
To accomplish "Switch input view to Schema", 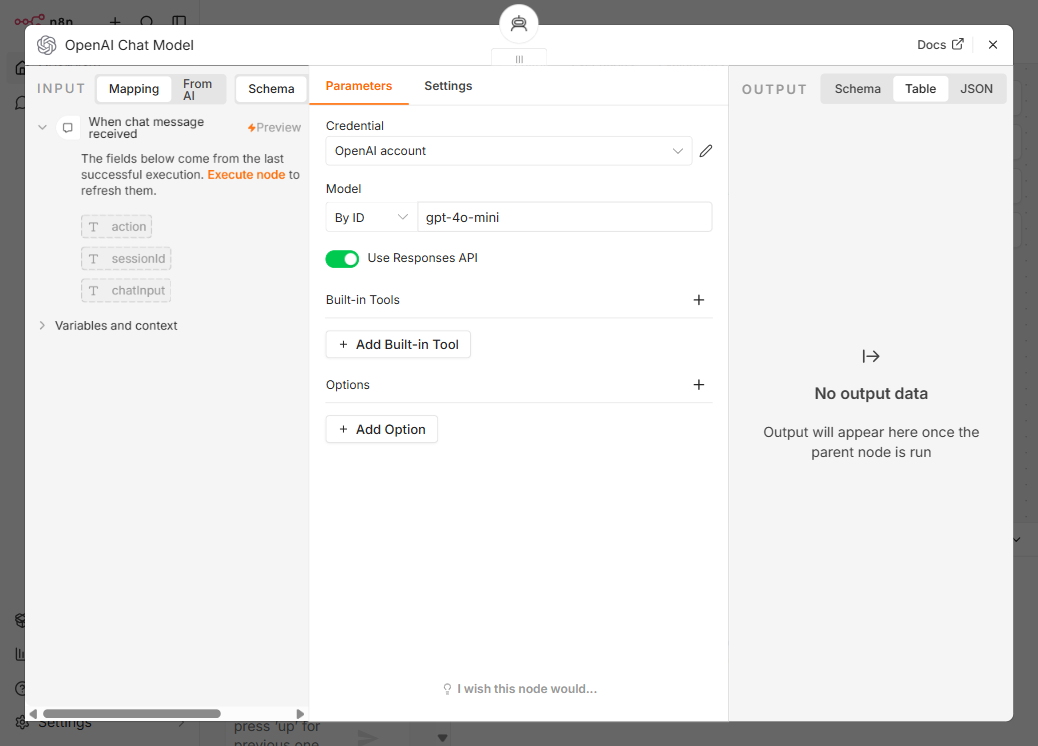I will coord(271,89).
